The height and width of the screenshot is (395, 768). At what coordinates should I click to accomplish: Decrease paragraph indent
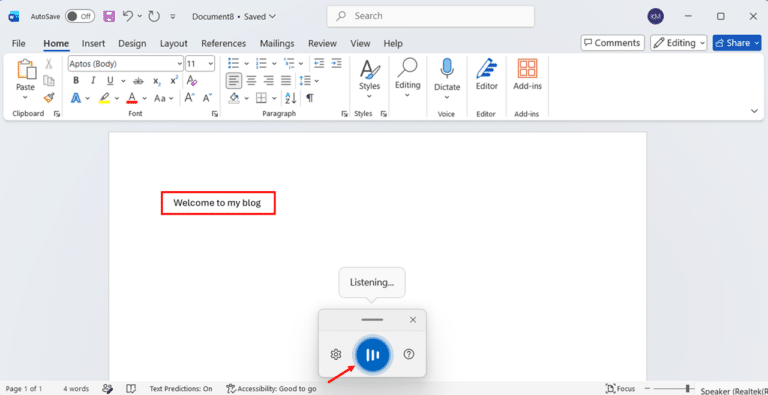click(319, 64)
